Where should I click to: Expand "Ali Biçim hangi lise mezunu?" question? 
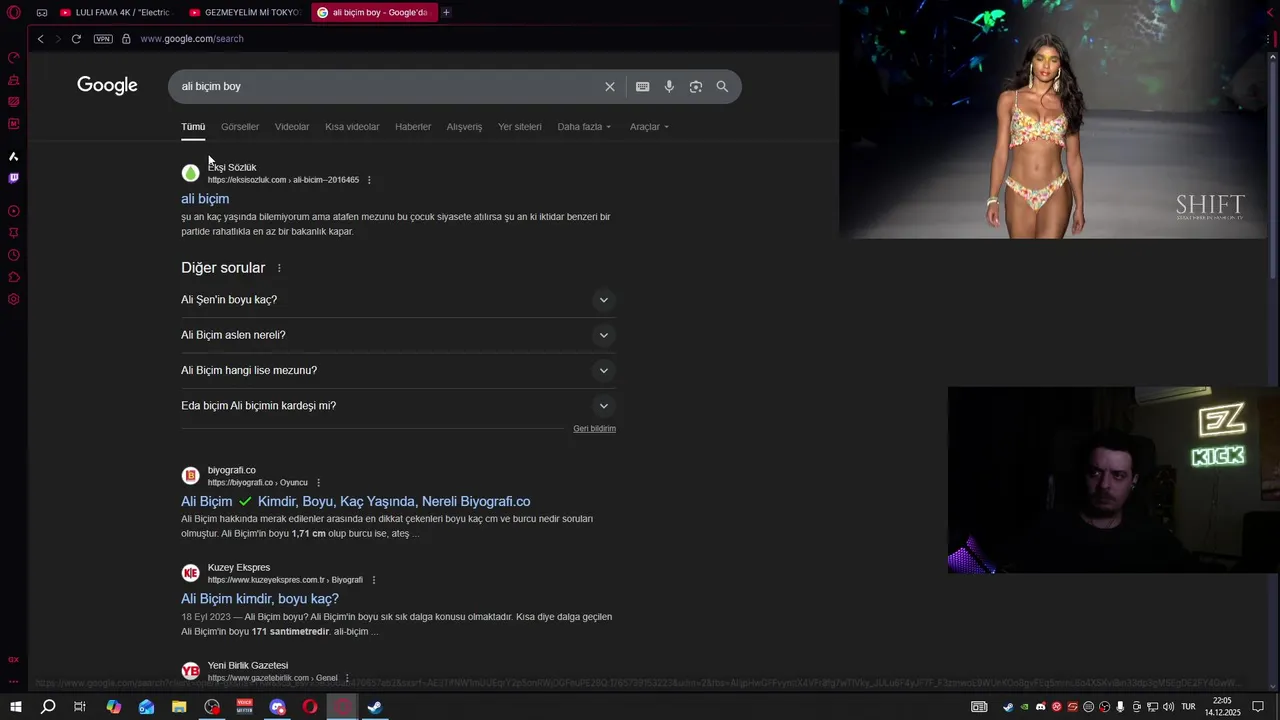coord(398,370)
